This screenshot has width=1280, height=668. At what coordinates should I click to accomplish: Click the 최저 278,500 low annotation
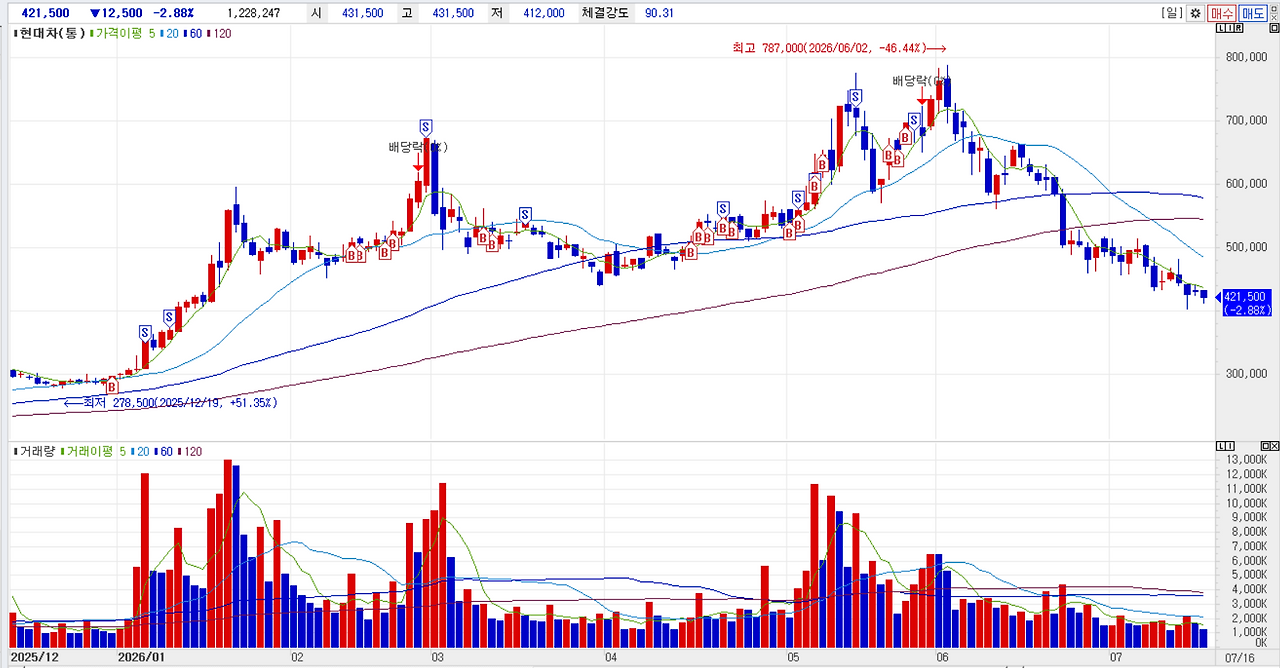[170, 402]
